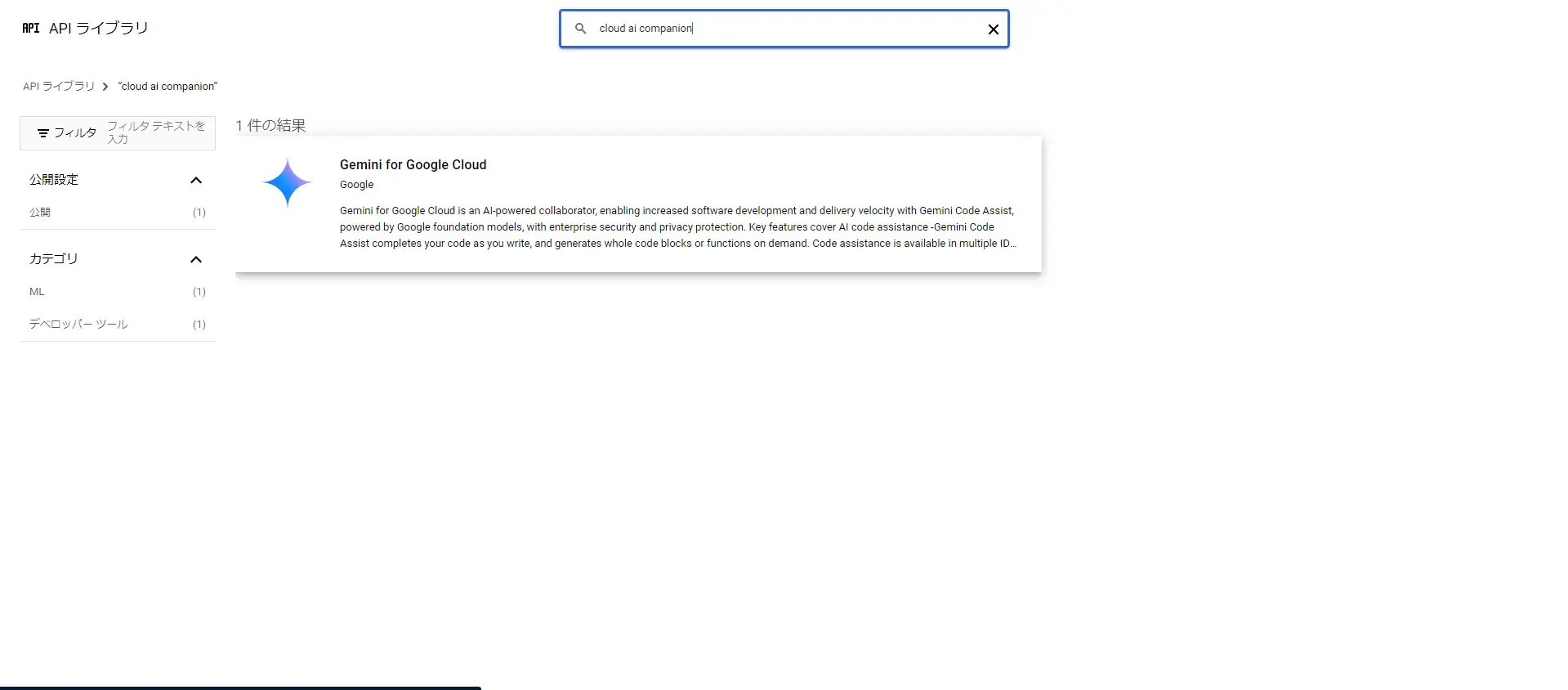Screen dimensions: 1568x690
Task: Filter by デベロッパー ツール category
Action: coord(118,325)
